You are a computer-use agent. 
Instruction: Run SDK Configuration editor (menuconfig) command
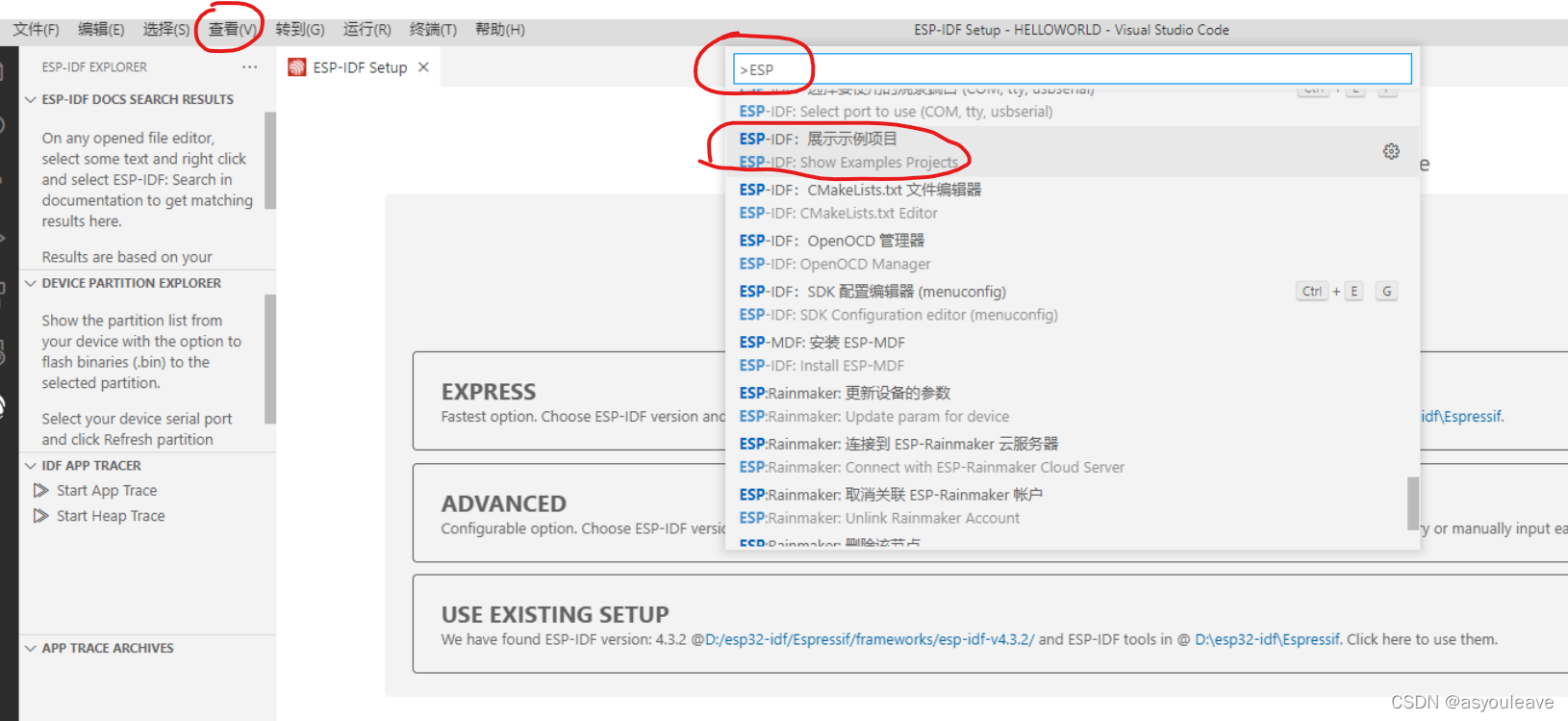1073,303
